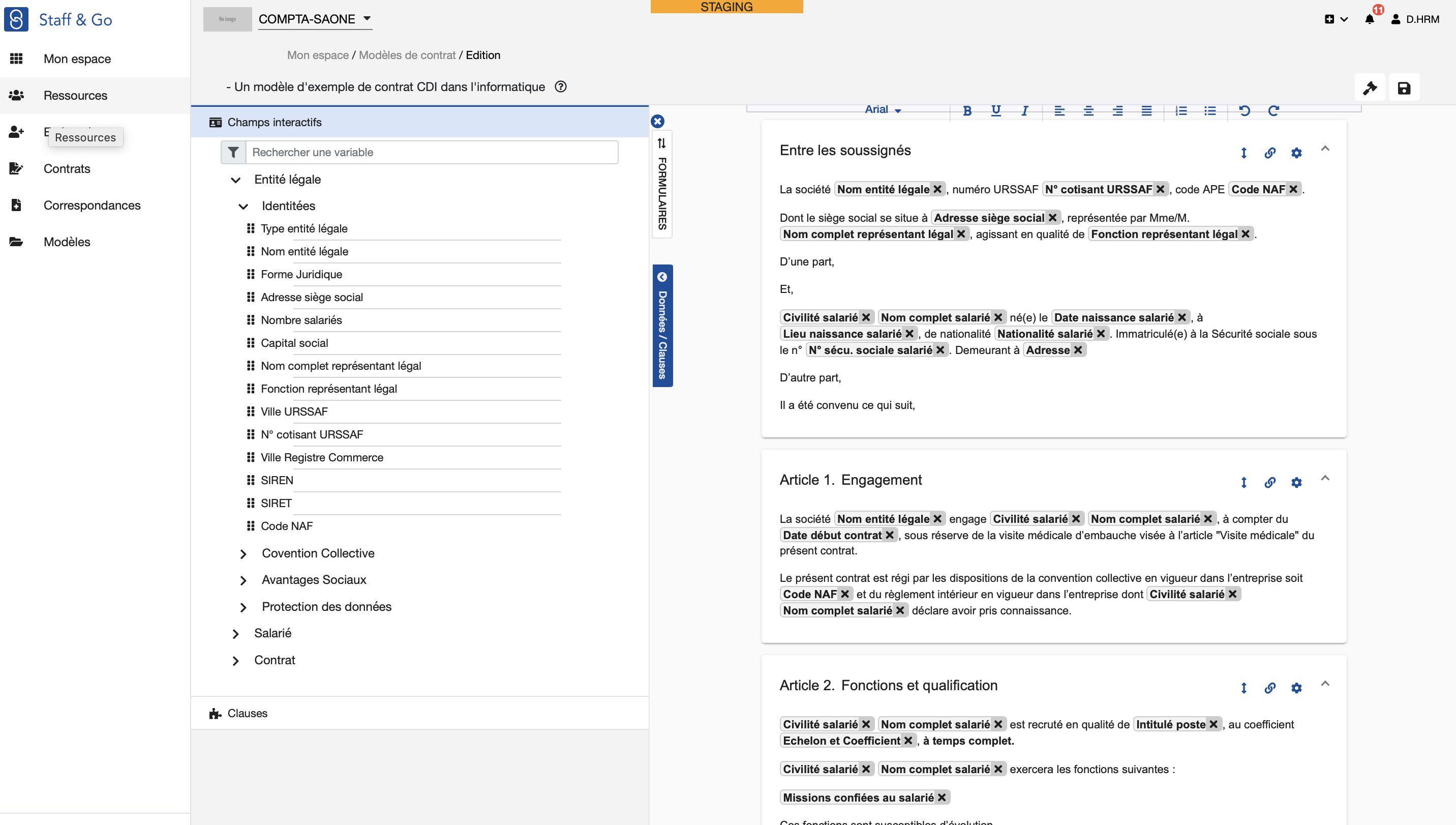Redo the last edit
Screen dimensions: 1456x825
[1273, 110]
